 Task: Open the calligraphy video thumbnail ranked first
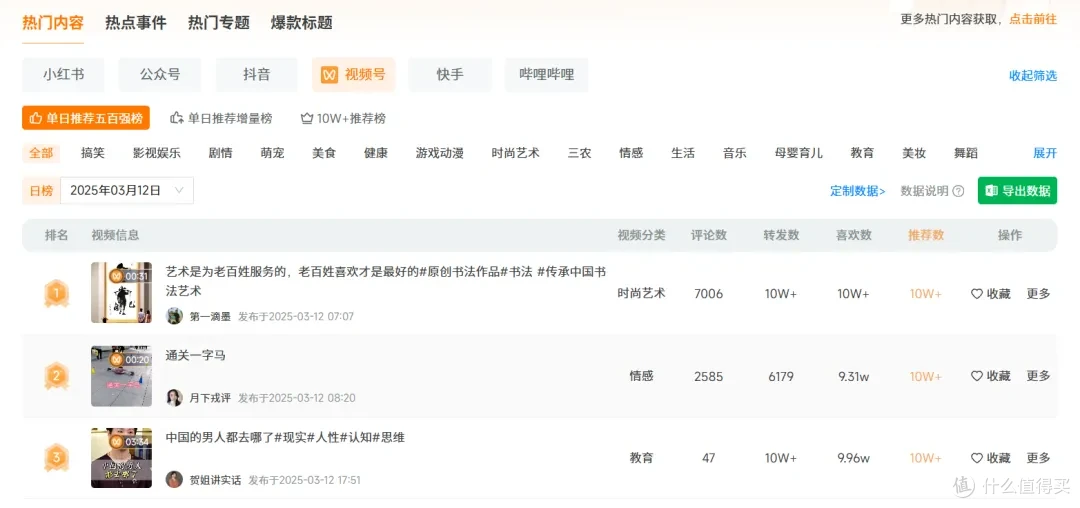pyautogui.click(x=121, y=293)
